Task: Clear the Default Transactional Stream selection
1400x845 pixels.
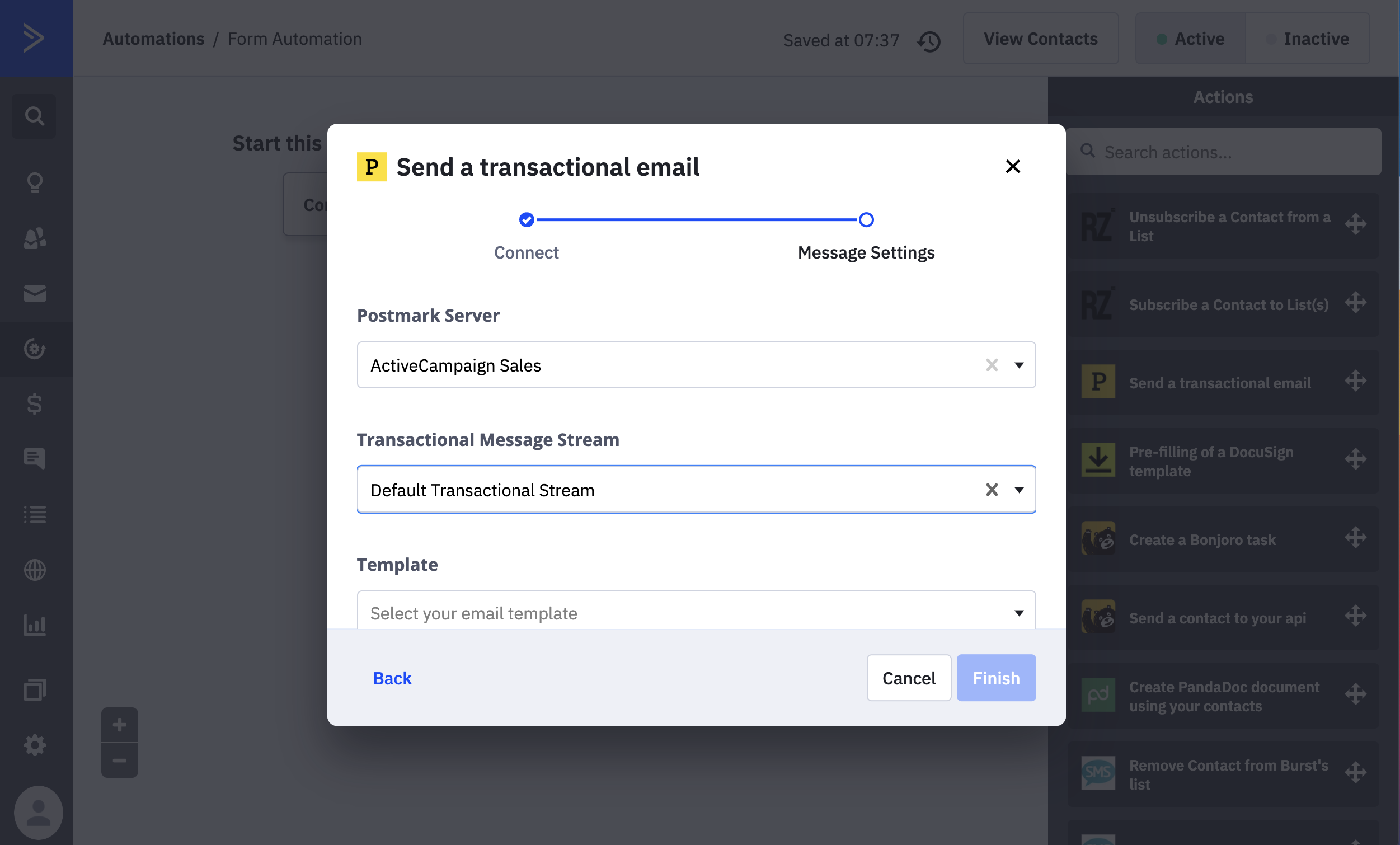Action: [x=992, y=490]
